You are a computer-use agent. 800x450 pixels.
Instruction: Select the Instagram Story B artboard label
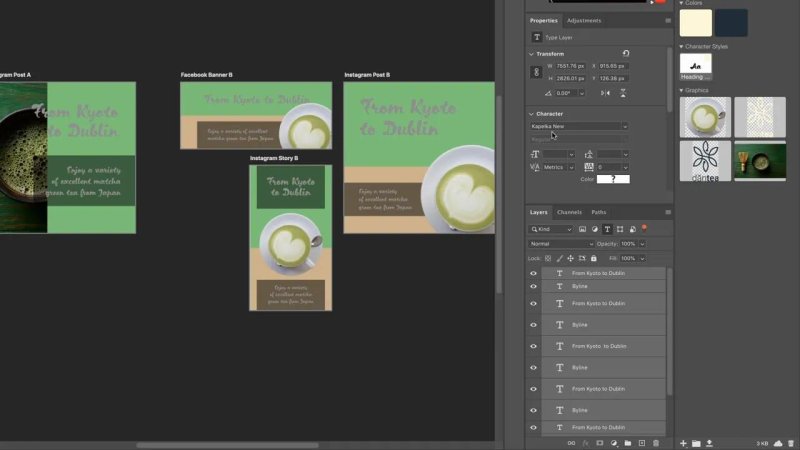(274, 158)
